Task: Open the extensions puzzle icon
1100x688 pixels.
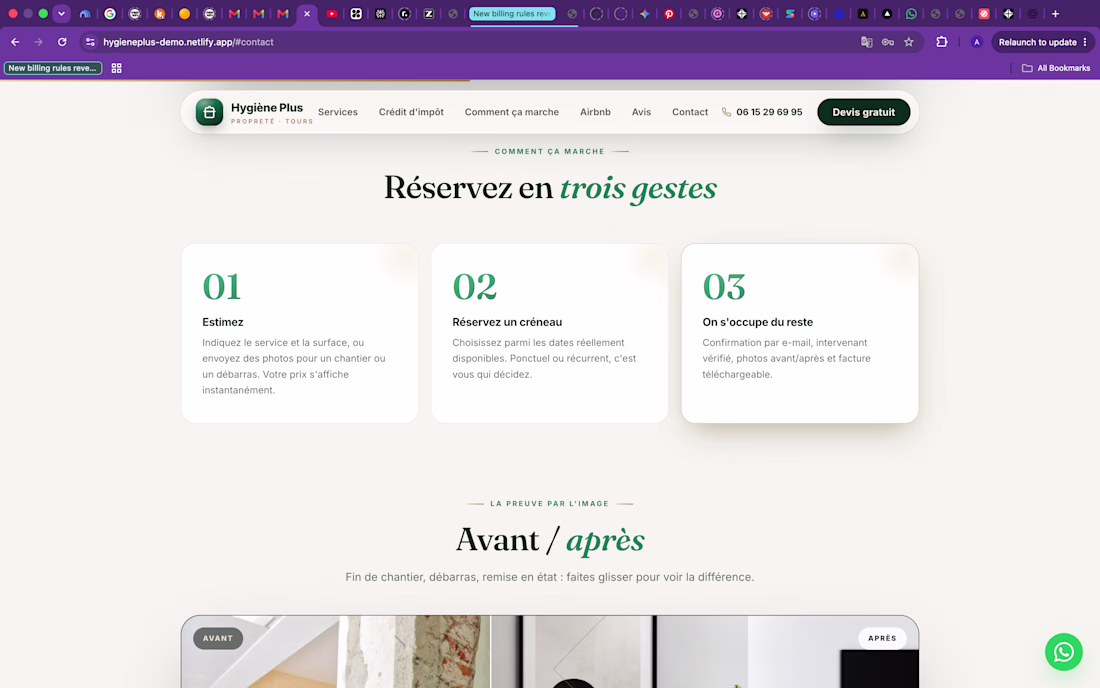Action: coord(941,42)
